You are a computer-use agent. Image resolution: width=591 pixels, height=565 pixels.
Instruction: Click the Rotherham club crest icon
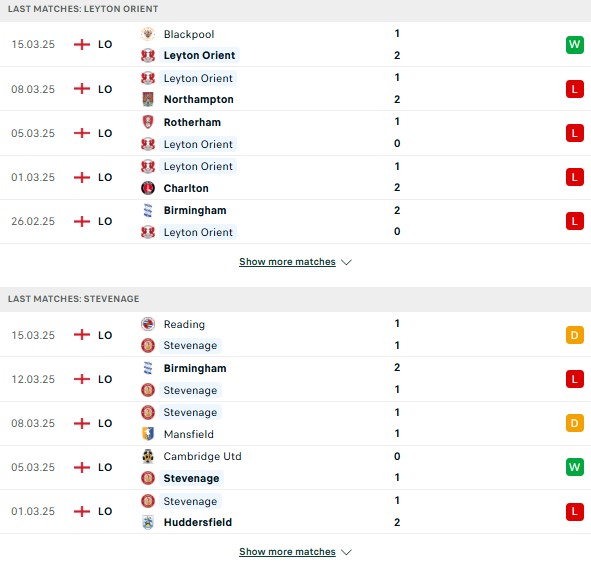(148, 122)
